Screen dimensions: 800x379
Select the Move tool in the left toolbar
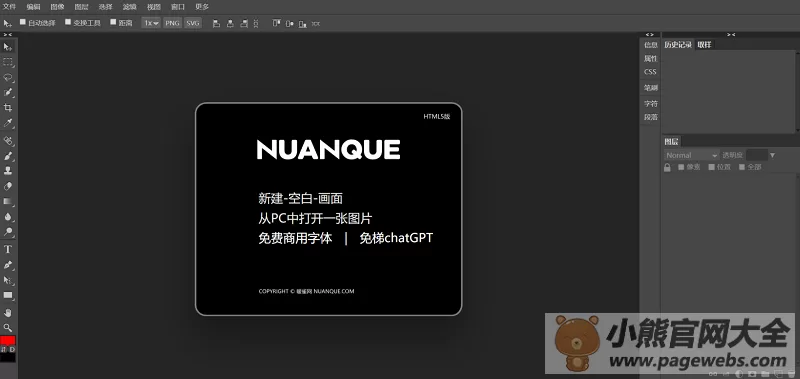pos(8,47)
